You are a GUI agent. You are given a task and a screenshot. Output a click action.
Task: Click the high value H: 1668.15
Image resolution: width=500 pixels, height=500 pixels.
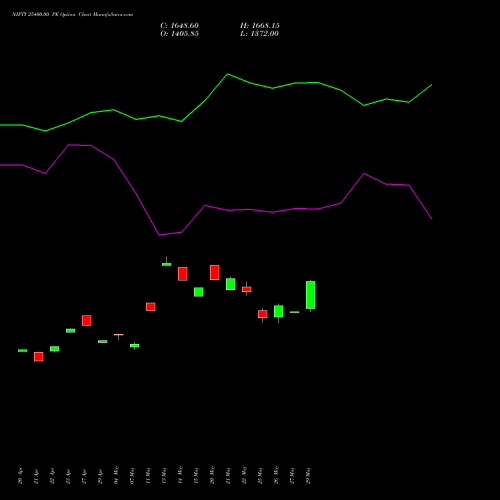260,26
